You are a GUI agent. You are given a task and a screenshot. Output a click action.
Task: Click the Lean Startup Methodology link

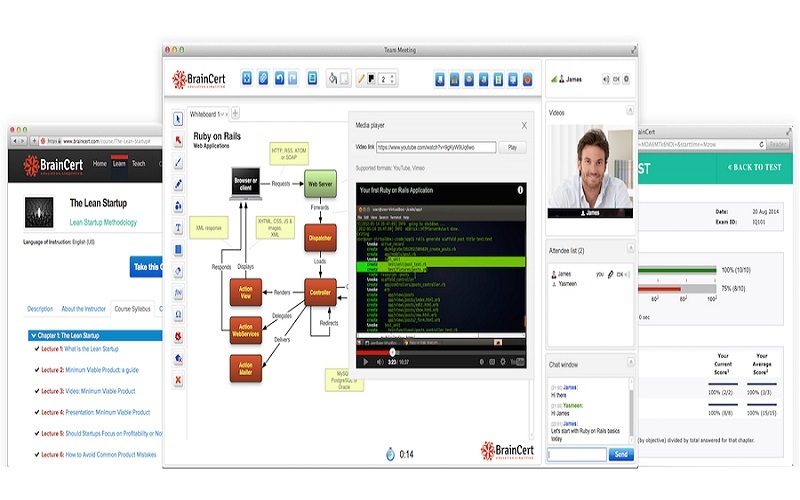pos(103,222)
